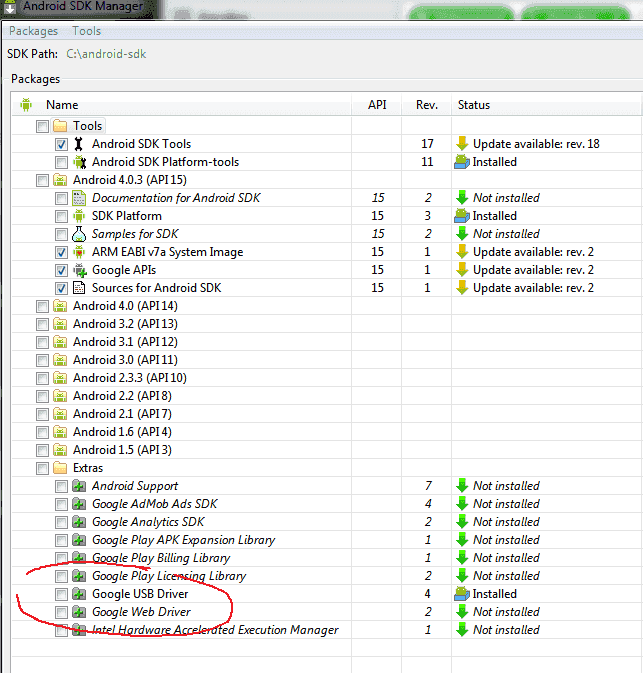The image size is (643, 673).
Task: Sort by the Rev. column header
Action: pyautogui.click(x=427, y=105)
